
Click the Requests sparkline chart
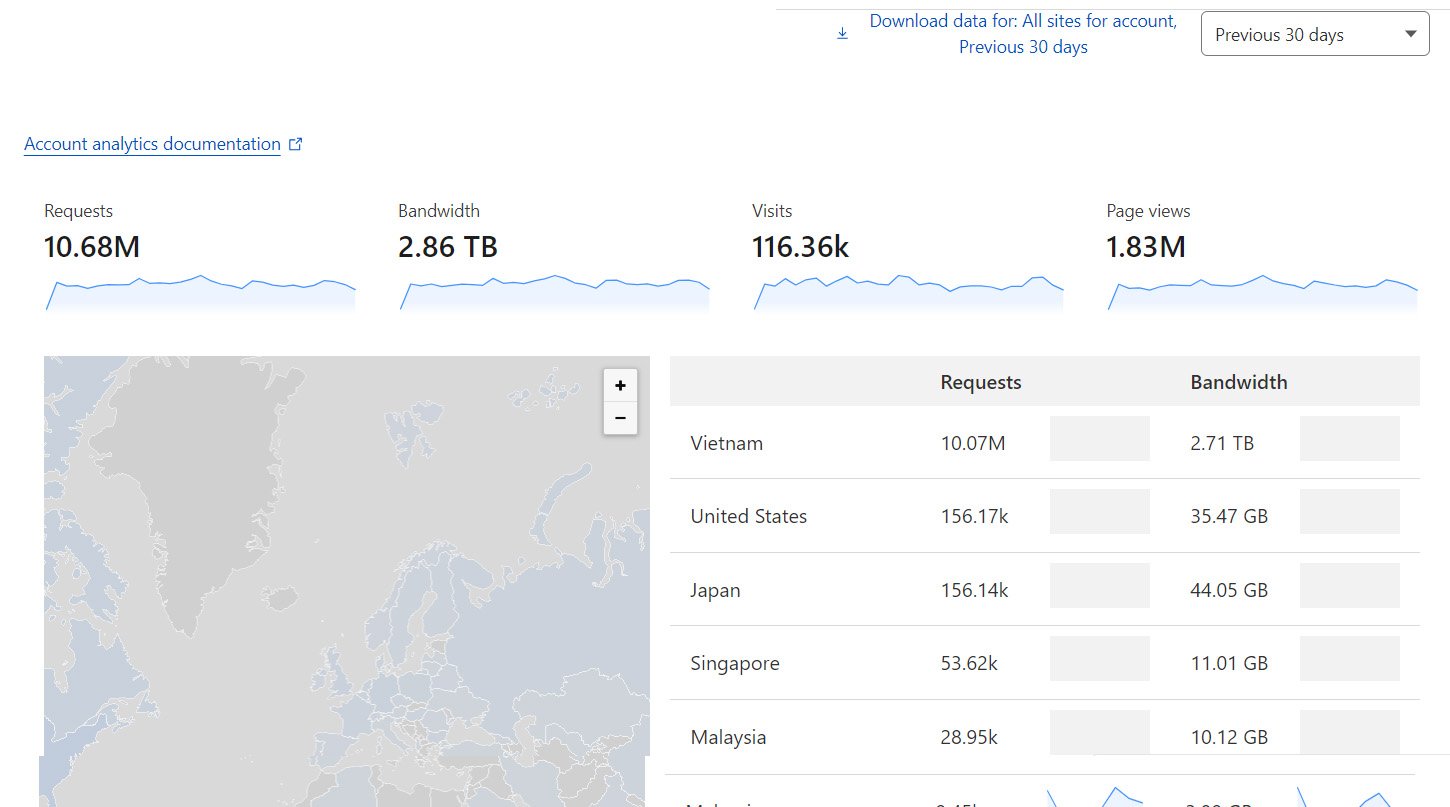pyautogui.click(x=200, y=293)
